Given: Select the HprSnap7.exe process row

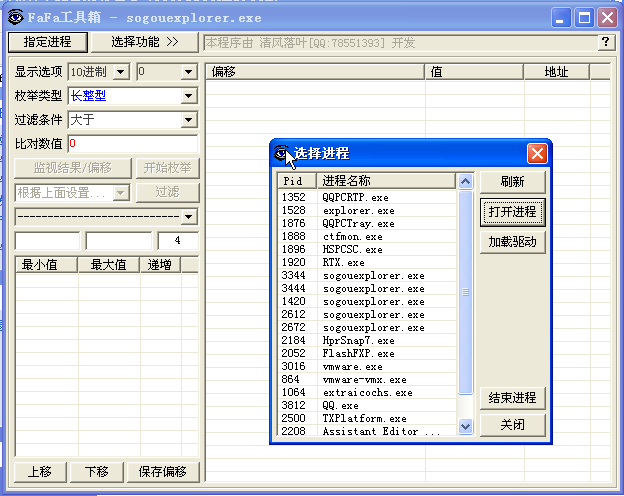Looking at the screenshot, I should coord(367,340).
